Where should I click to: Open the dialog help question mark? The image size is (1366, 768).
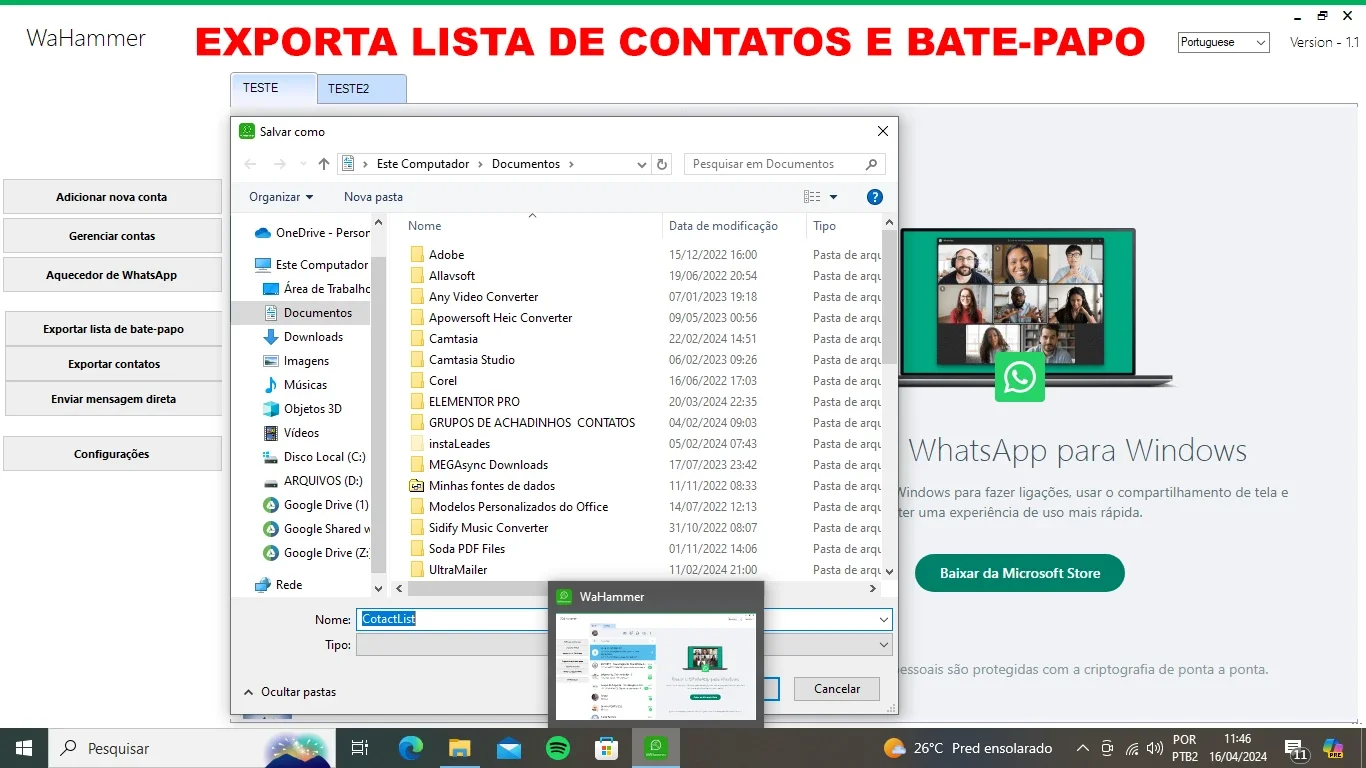click(874, 197)
